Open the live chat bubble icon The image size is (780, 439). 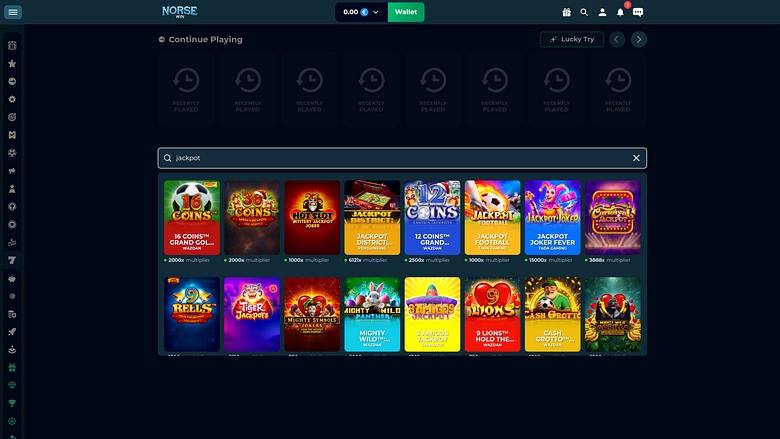coord(638,12)
